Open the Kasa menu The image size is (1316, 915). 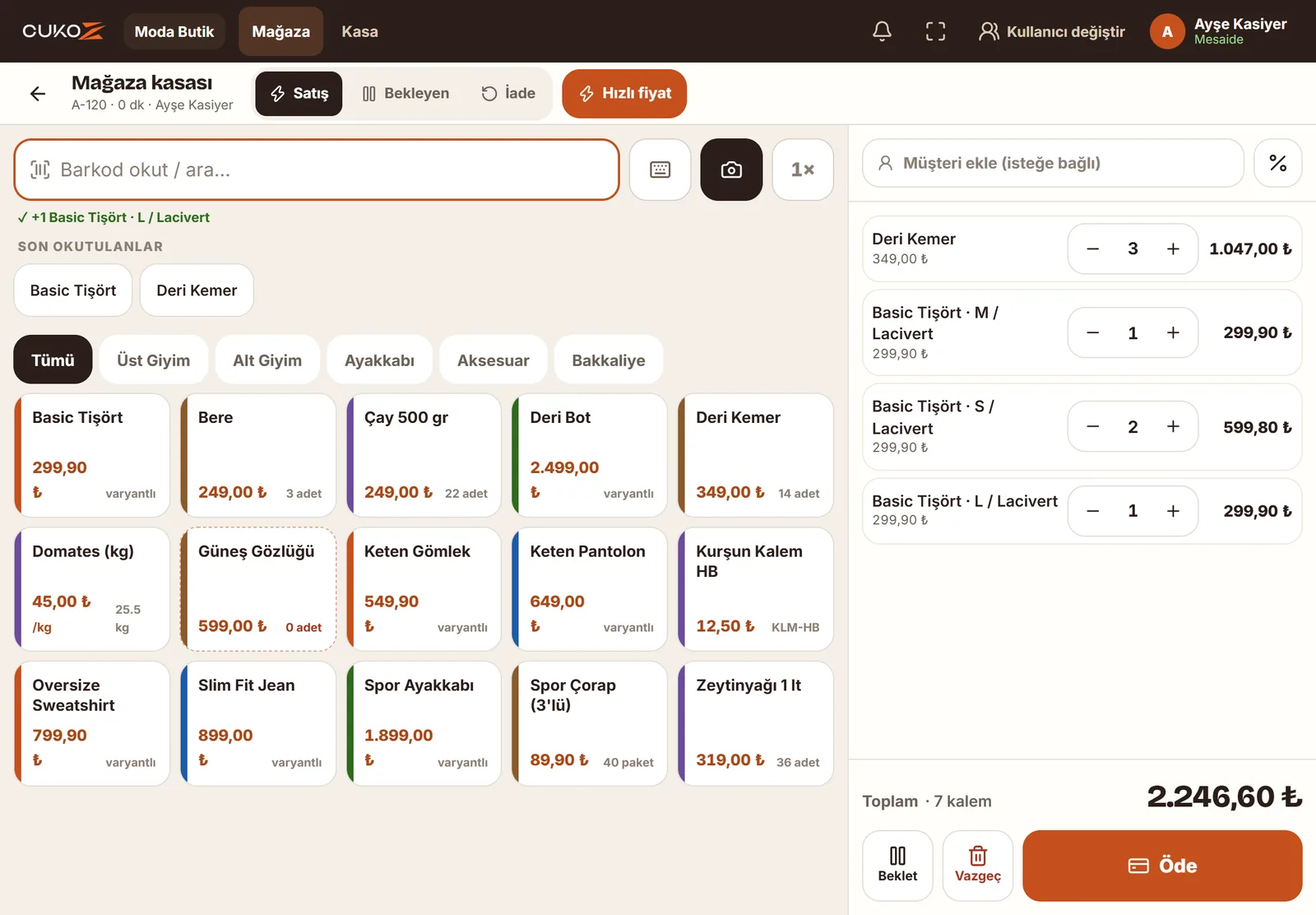point(359,31)
